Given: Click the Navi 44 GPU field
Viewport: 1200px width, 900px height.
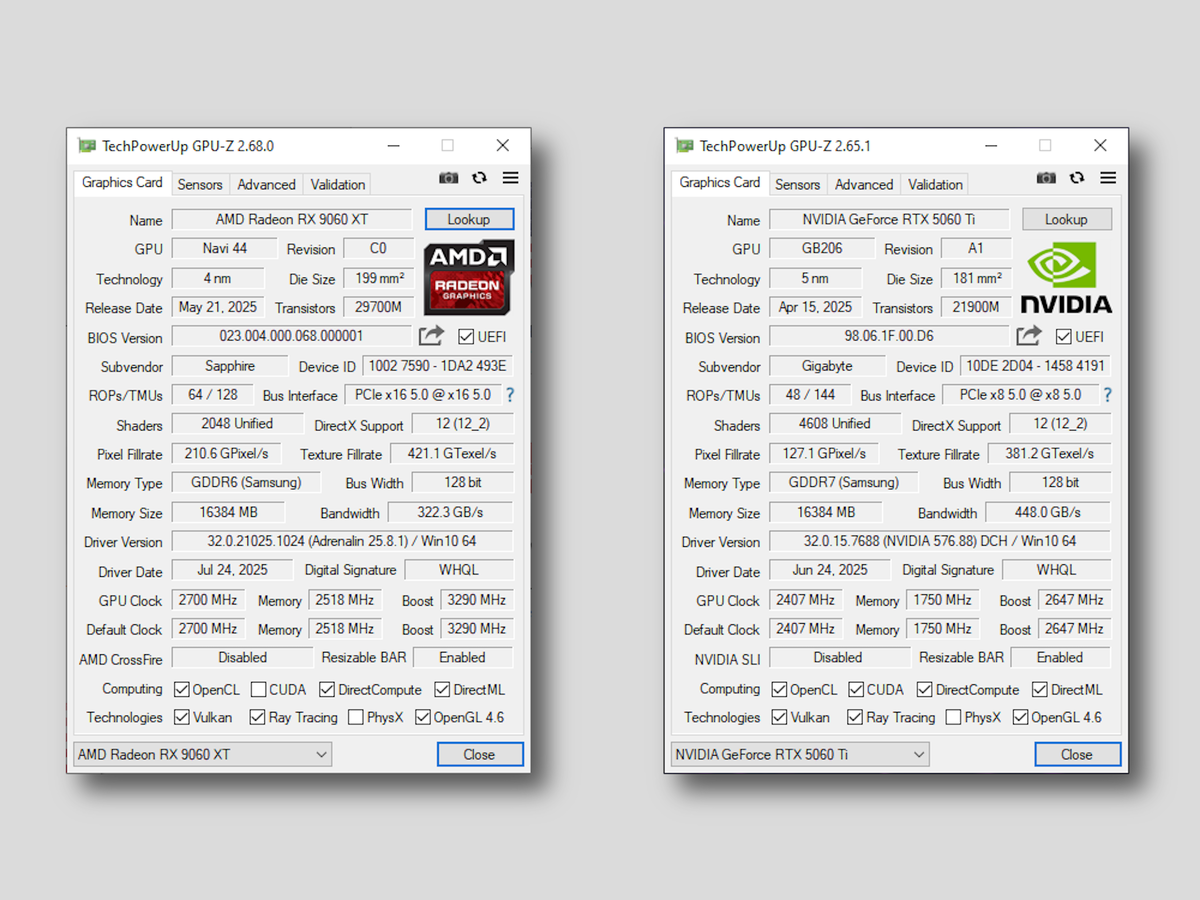Looking at the screenshot, I should pyautogui.click(x=225, y=249).
